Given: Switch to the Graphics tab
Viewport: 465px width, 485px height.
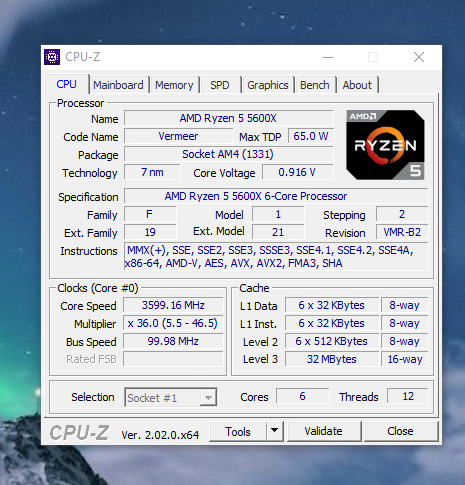Looking at the screenshot, I should (x=268, y=85).
